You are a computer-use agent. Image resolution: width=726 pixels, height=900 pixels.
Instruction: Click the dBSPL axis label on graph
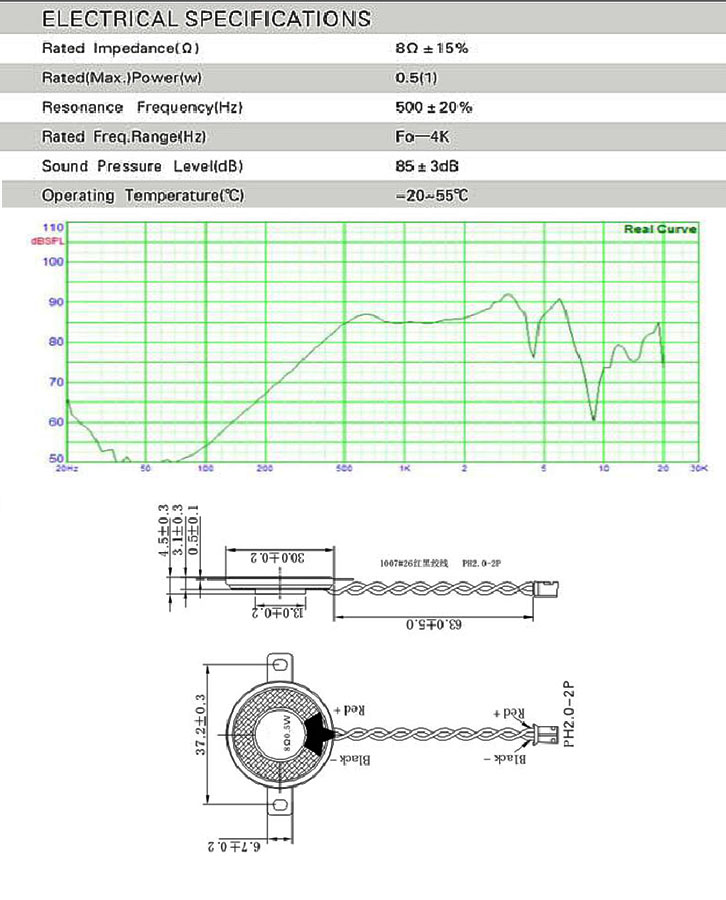47,242
